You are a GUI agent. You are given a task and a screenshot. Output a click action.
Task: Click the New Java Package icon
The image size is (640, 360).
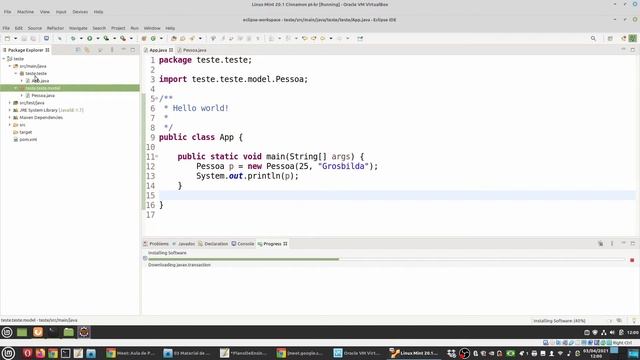tap(144, 38)
